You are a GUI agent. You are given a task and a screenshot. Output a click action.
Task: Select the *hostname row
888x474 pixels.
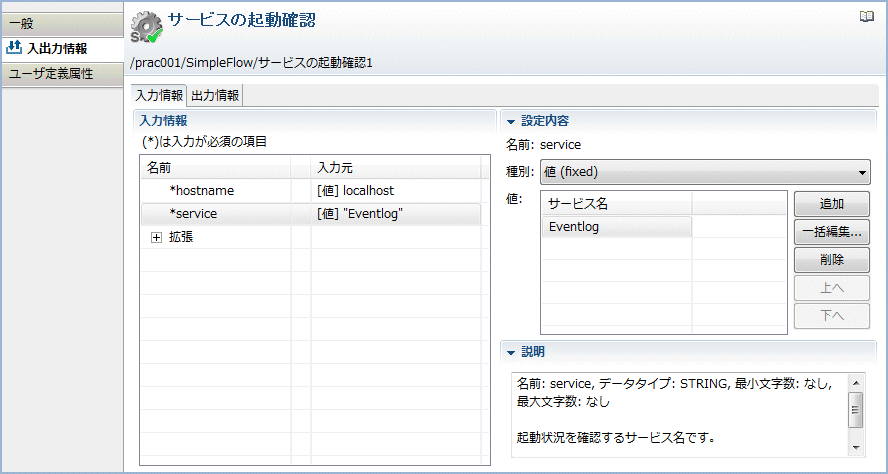pos(310,191)
